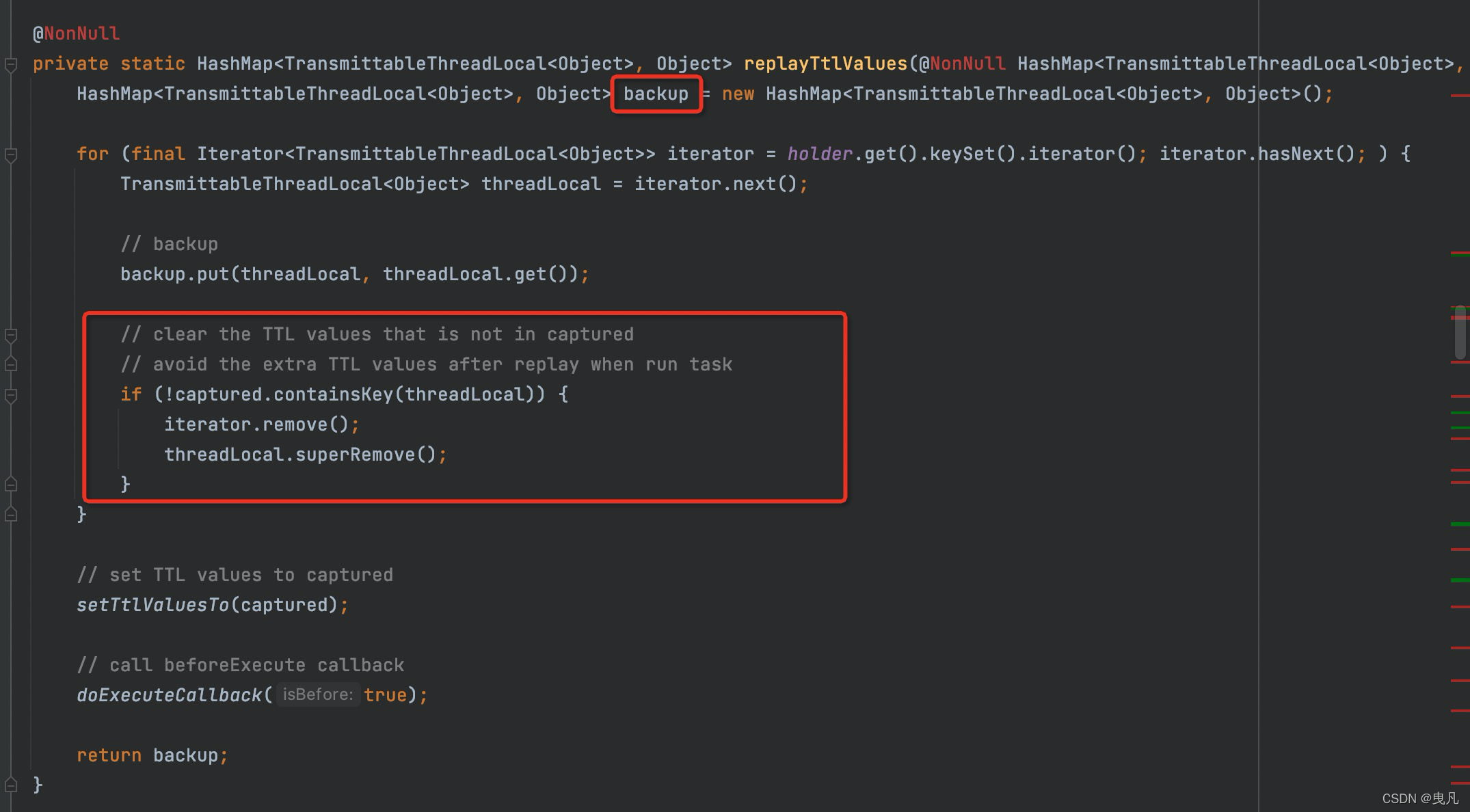Click the 'if' keyword before !captured.containsKey
Viewport: 1470px width, 812px height.
pyautogui.click(x=131, y=394)
